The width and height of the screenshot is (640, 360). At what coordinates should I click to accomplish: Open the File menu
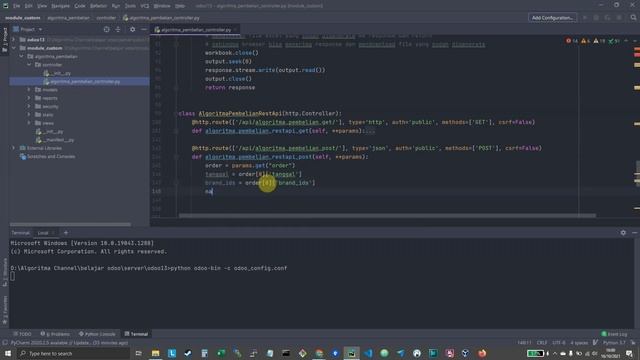(x=16, y=6)
